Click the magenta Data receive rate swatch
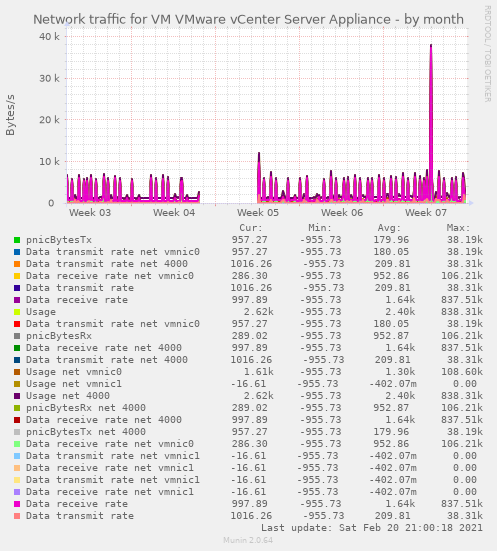The height and width of the screenshot is (551, 497). coord(17,504)
